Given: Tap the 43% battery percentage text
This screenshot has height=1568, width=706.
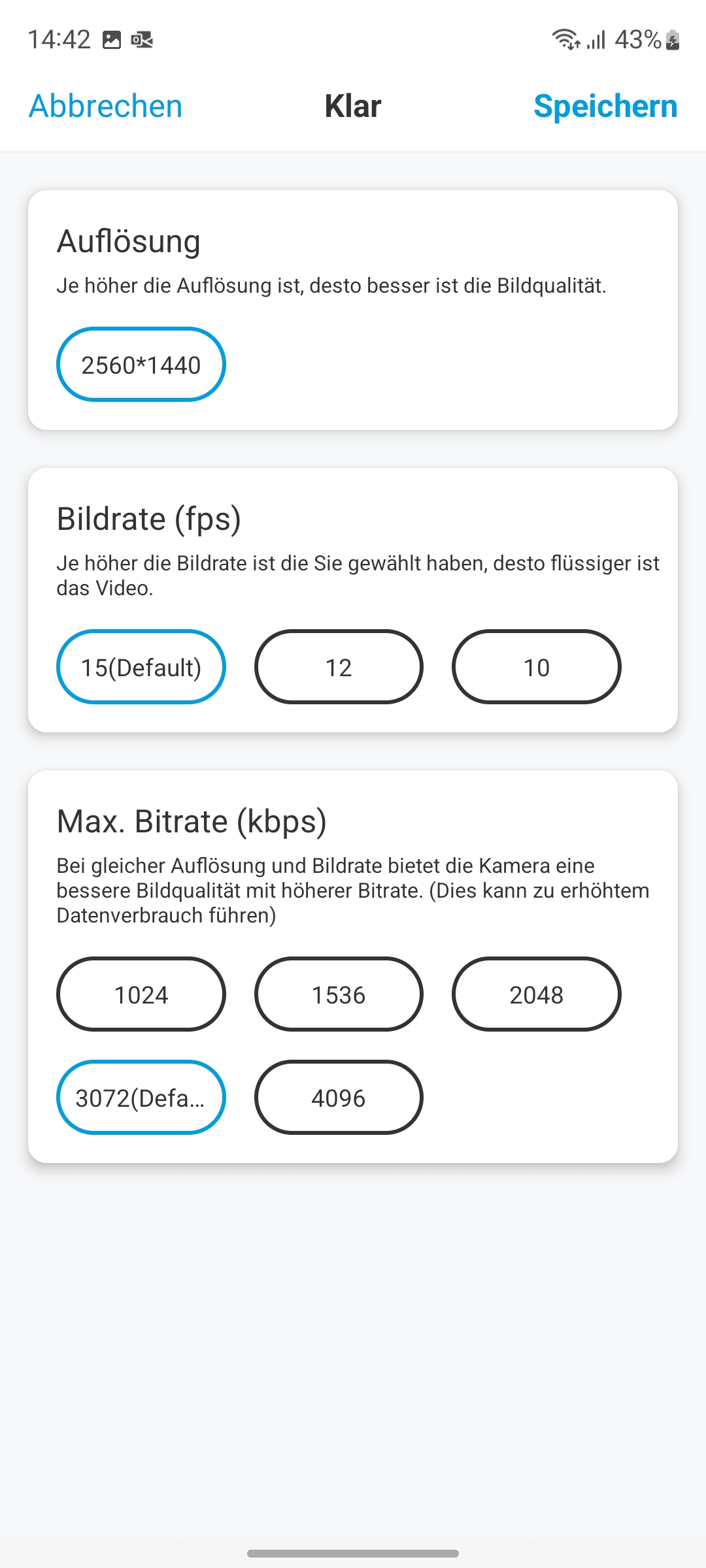Looking at the screenshot, I should point(638,40).
